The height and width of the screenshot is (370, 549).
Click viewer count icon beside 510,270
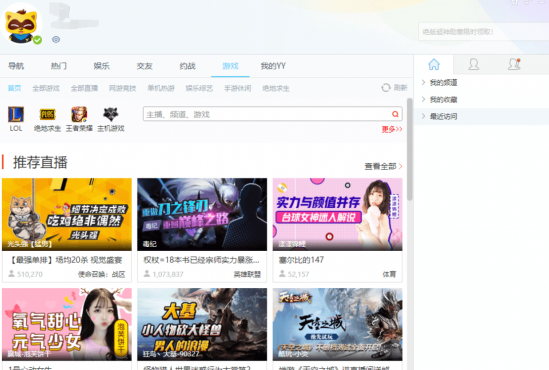click(x=11, y=274)
